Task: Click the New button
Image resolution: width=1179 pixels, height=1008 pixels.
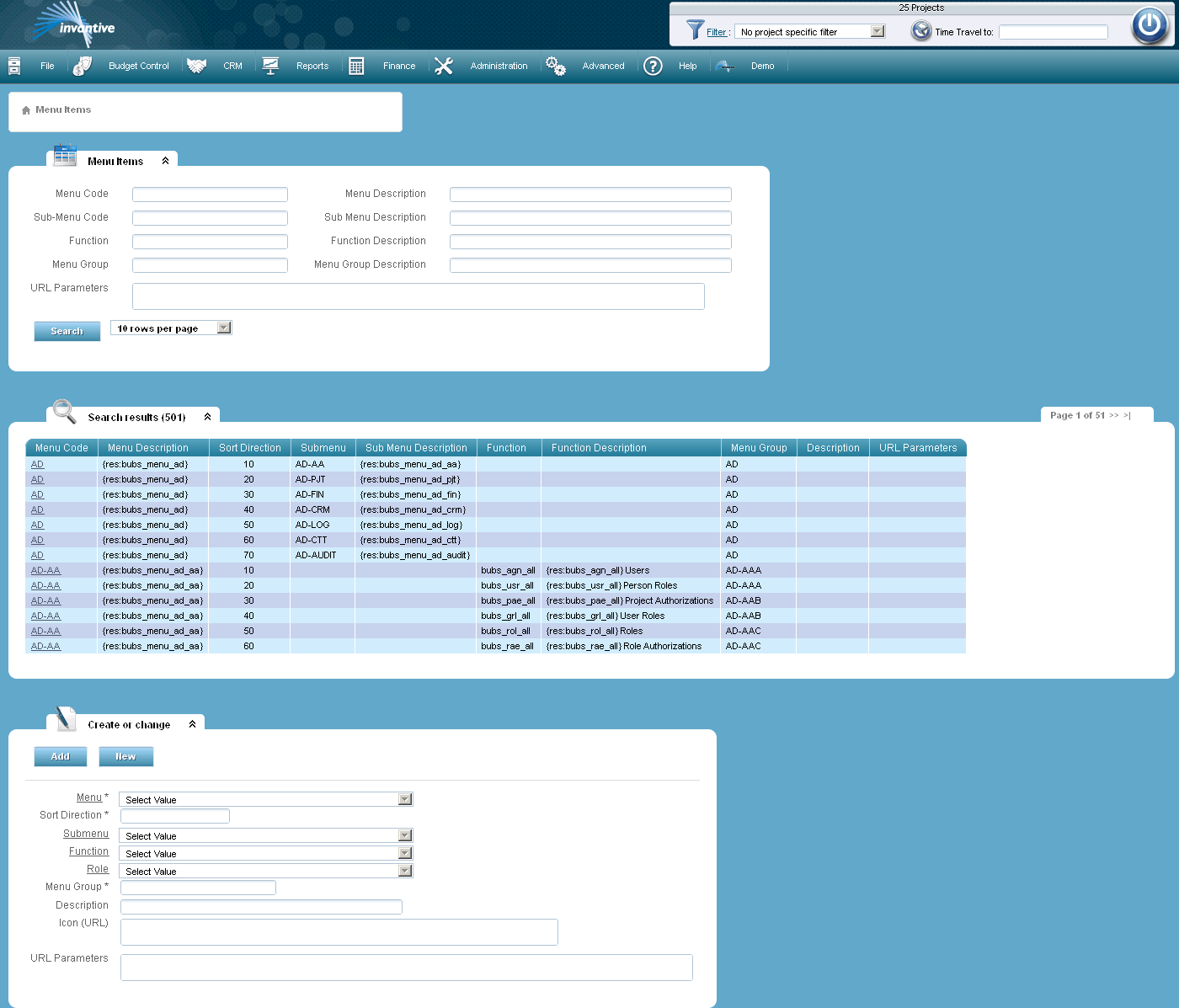Action: (126, 756)
